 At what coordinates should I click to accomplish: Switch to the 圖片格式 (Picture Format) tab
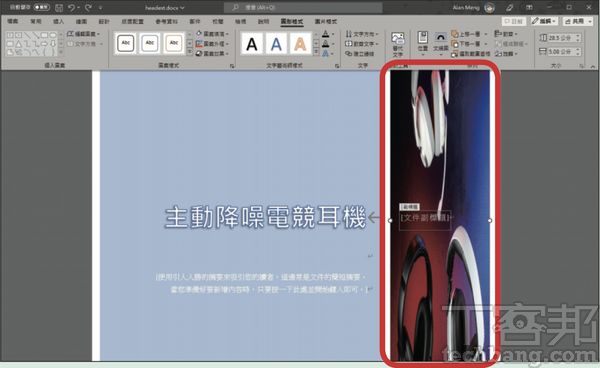[x=326, y=21]
